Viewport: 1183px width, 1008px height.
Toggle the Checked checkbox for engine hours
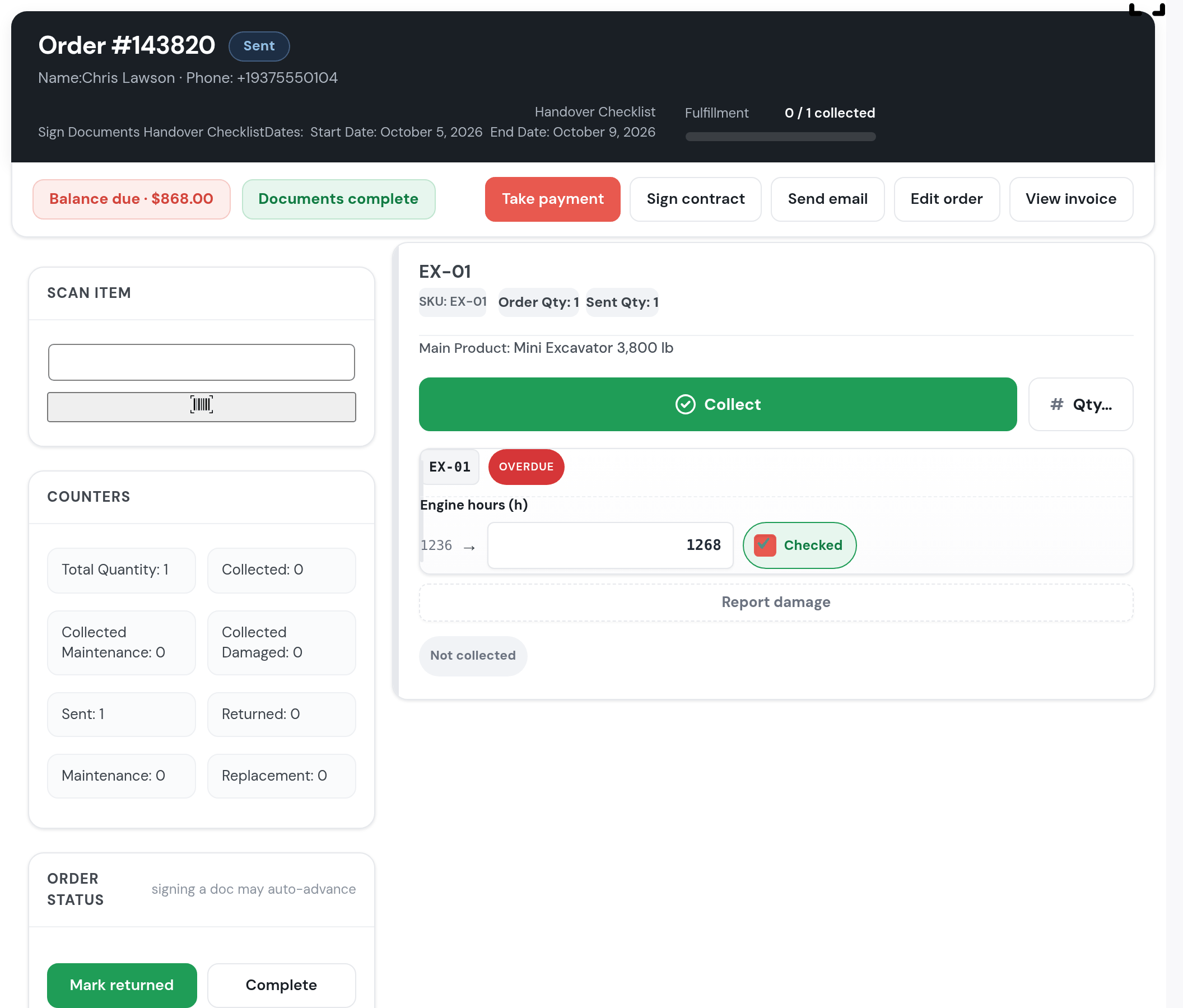[x=765, y=545]
